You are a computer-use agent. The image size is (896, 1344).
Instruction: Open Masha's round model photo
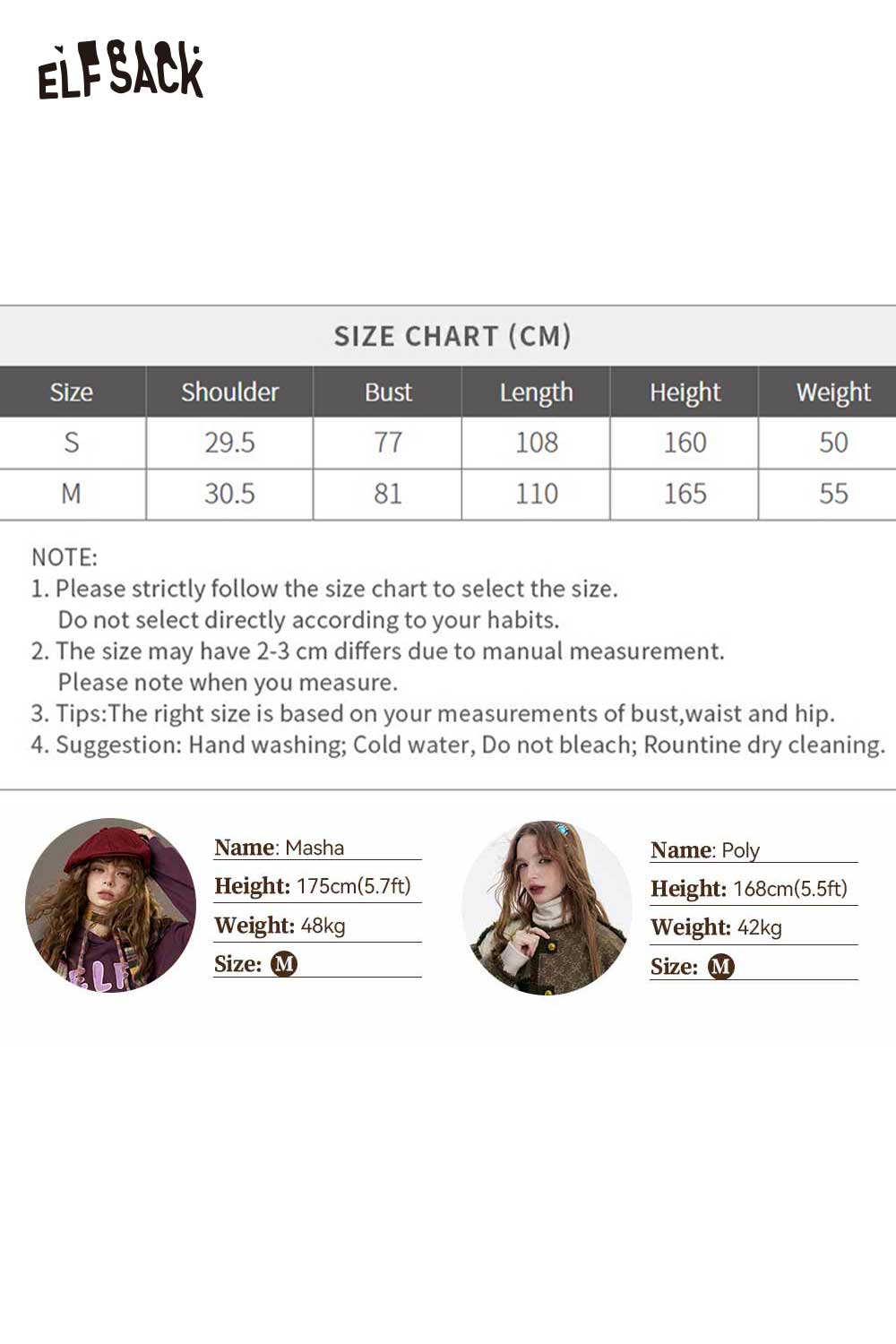(x=110, y=905)
